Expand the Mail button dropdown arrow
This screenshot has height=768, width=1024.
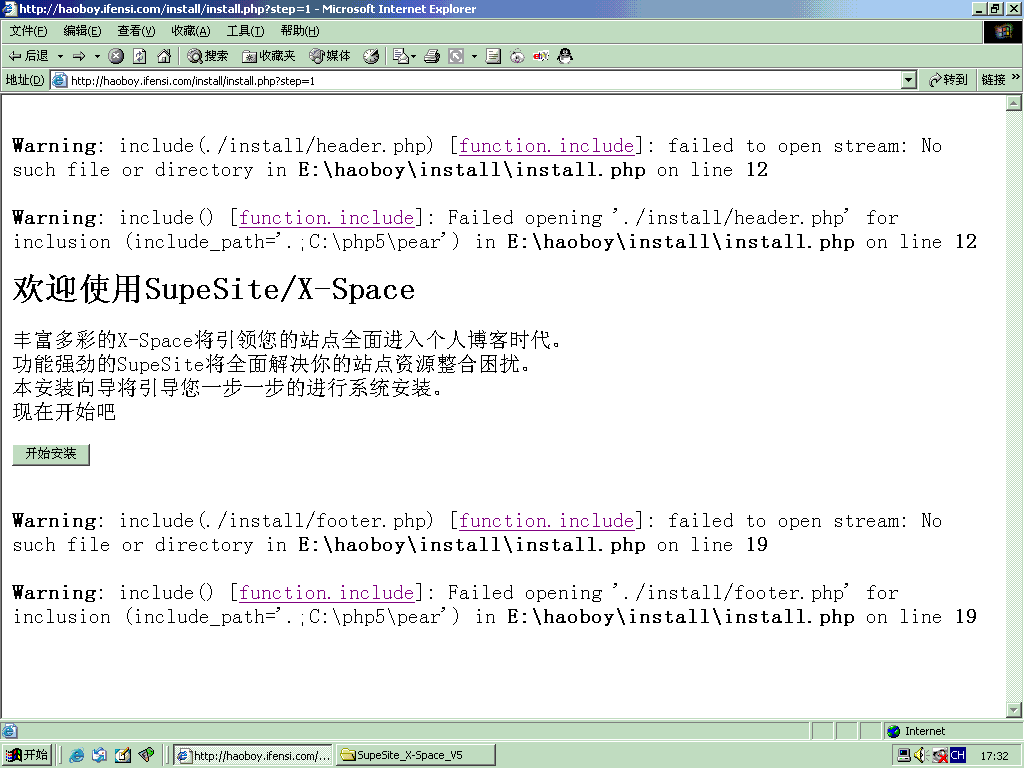click(x=413, y=57)
